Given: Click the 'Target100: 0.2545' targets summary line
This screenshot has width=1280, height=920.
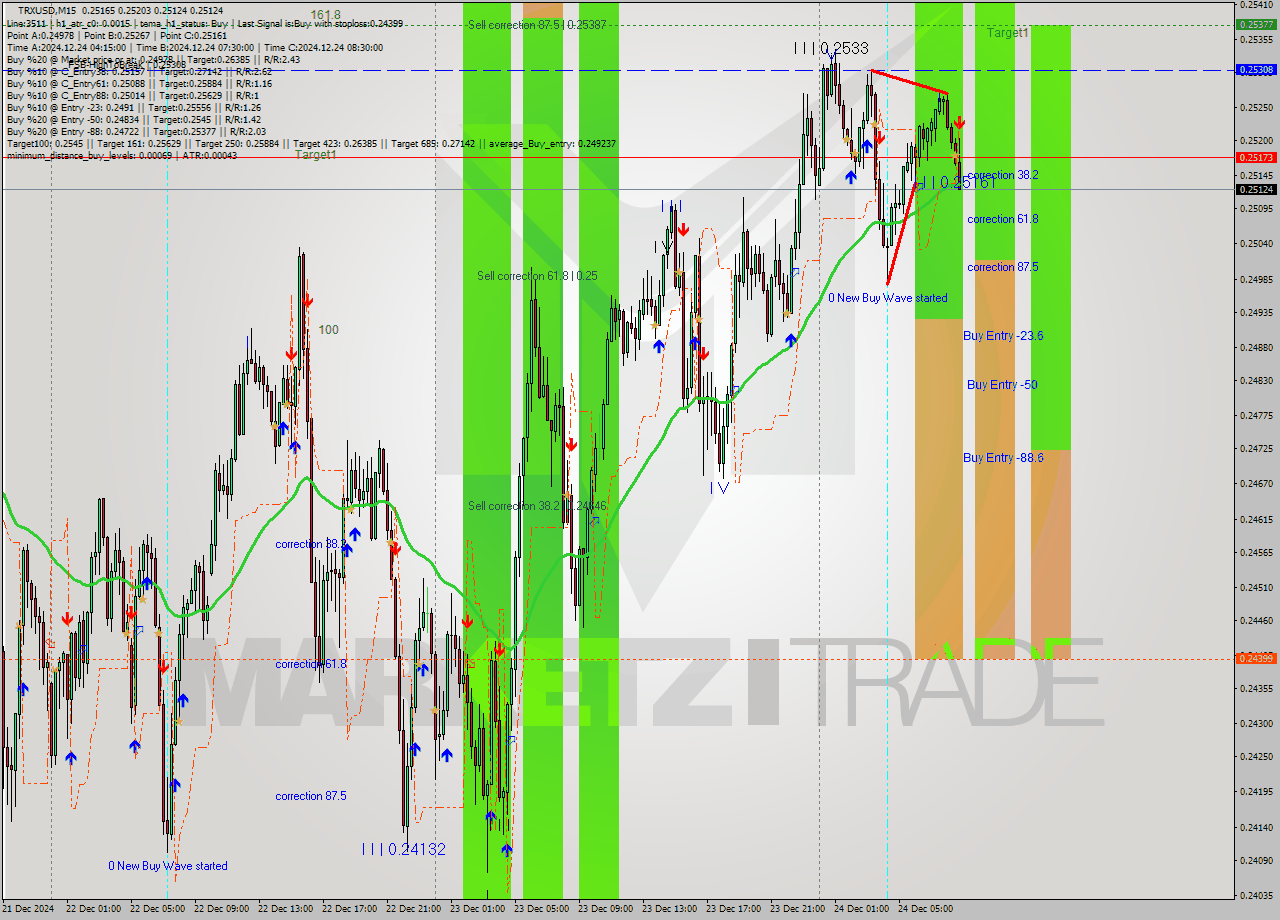Looking at the screenshot, I should [311, 143].
